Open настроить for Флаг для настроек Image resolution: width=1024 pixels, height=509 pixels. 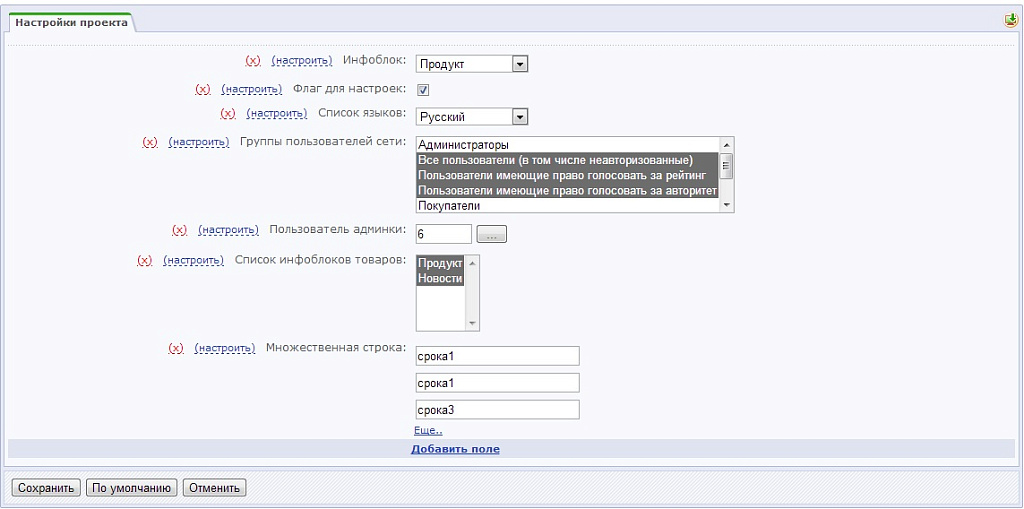tap(252, 88)
